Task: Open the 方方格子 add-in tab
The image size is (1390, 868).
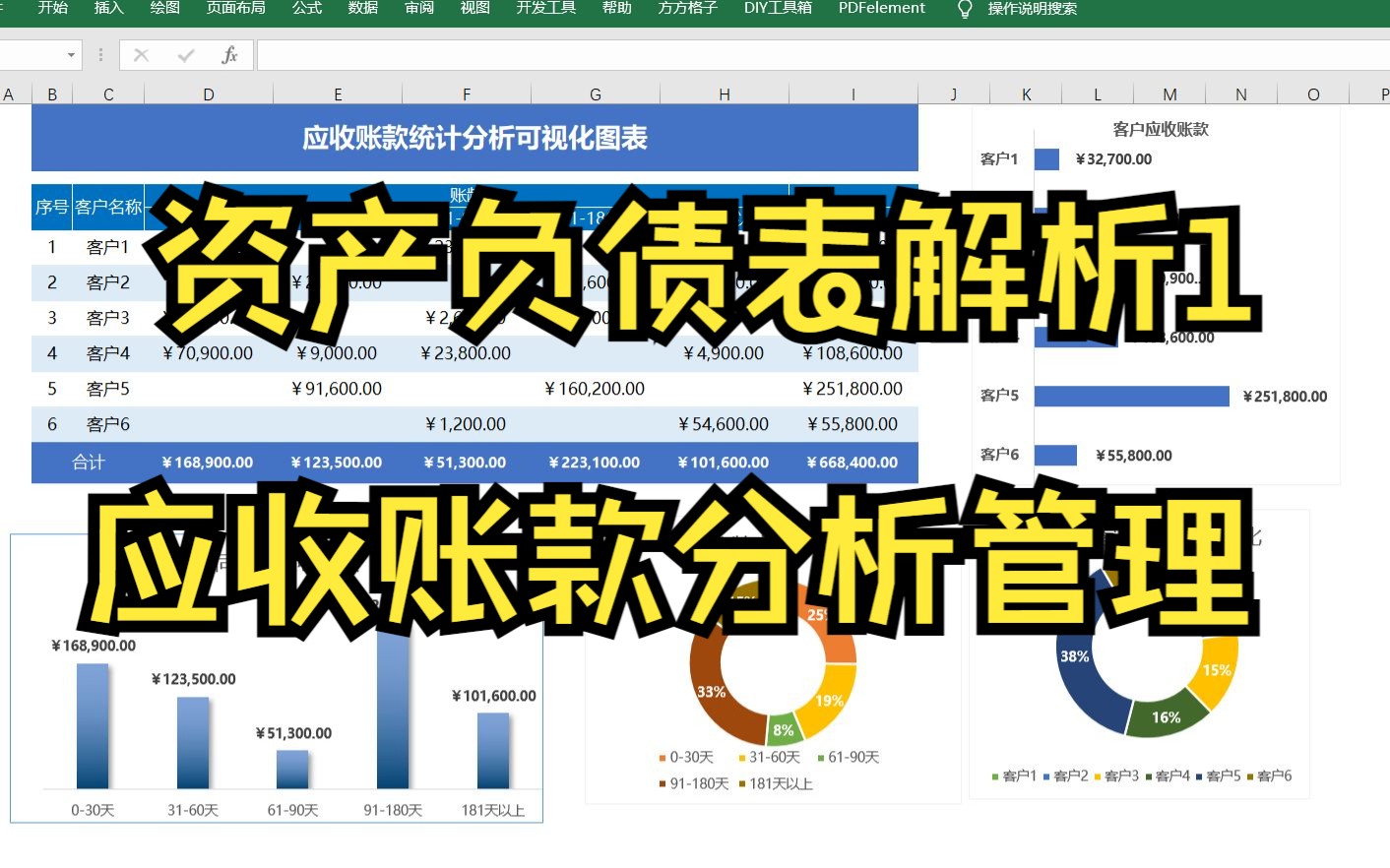Action: (686, 9)
